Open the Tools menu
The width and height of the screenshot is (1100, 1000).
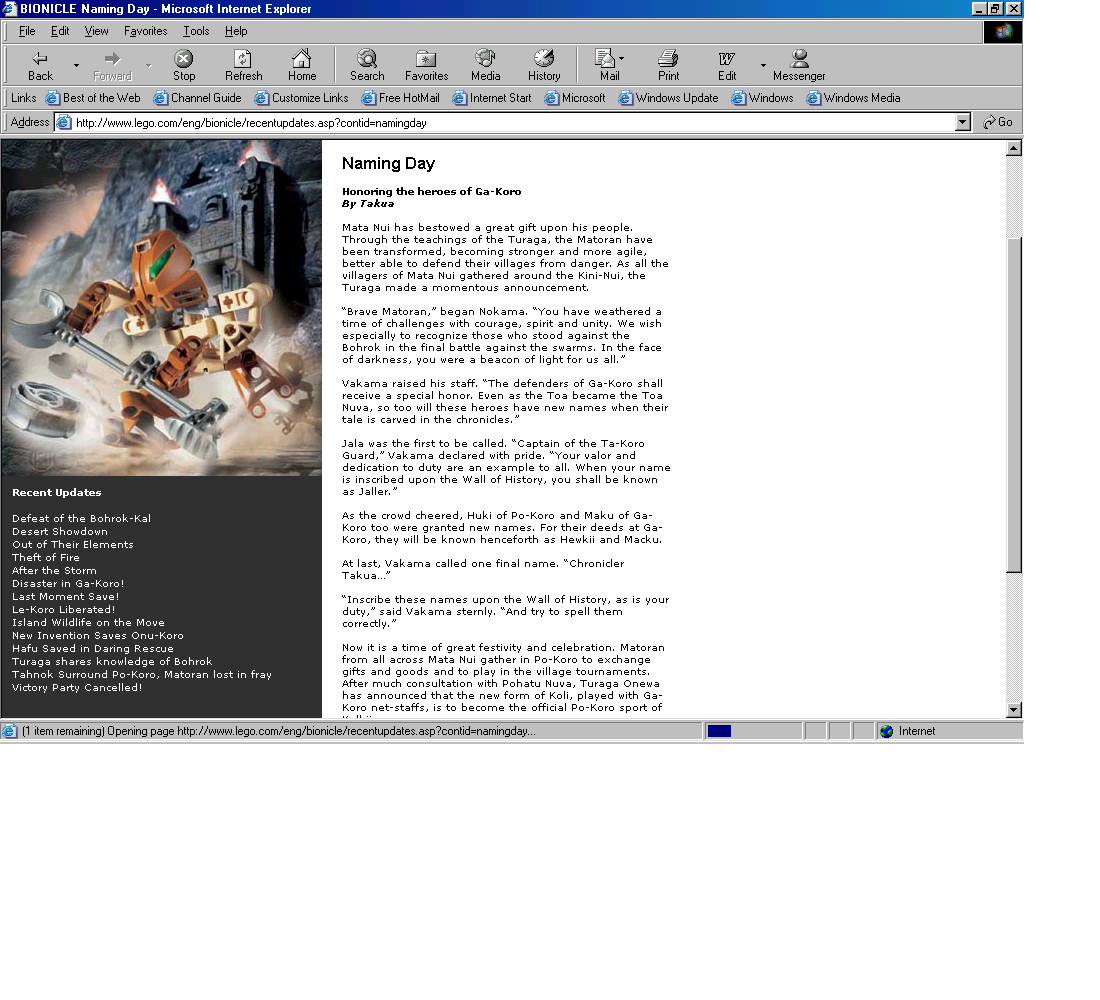(x=196, y=31)
